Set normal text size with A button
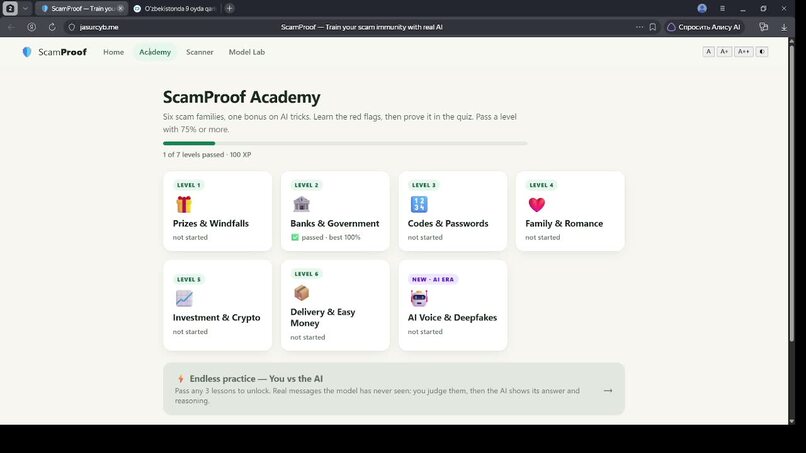Image resolution: width=806 pixels, height=453 pixels. tap(708, 51)
